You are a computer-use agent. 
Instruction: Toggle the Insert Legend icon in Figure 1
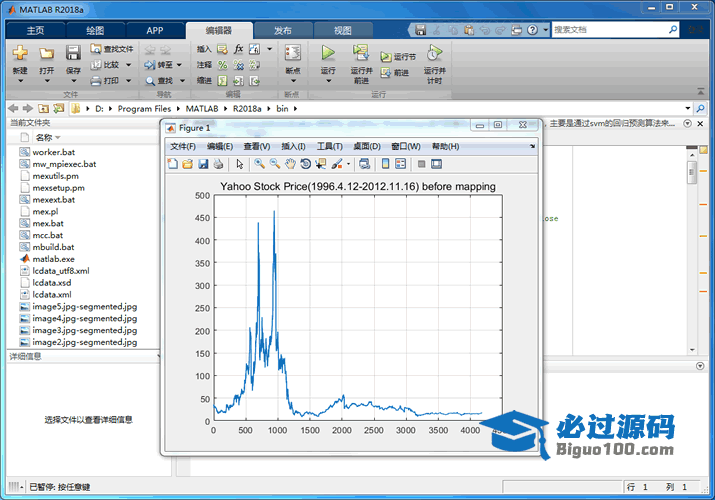tap(400, 164)
